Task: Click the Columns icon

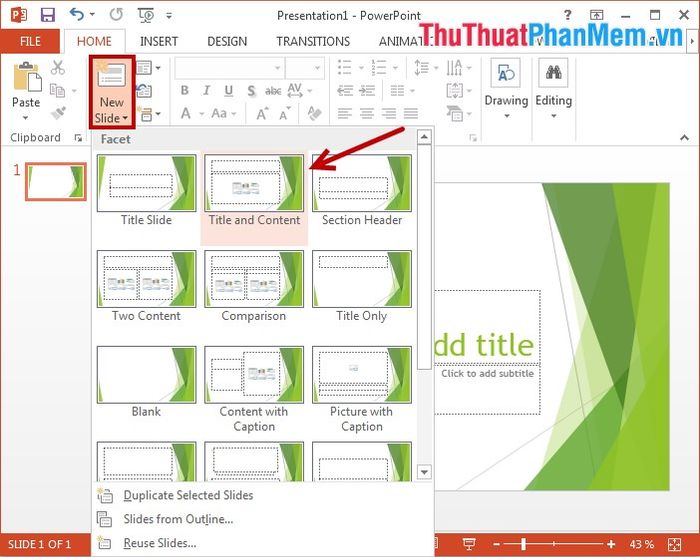Action: 397,91
